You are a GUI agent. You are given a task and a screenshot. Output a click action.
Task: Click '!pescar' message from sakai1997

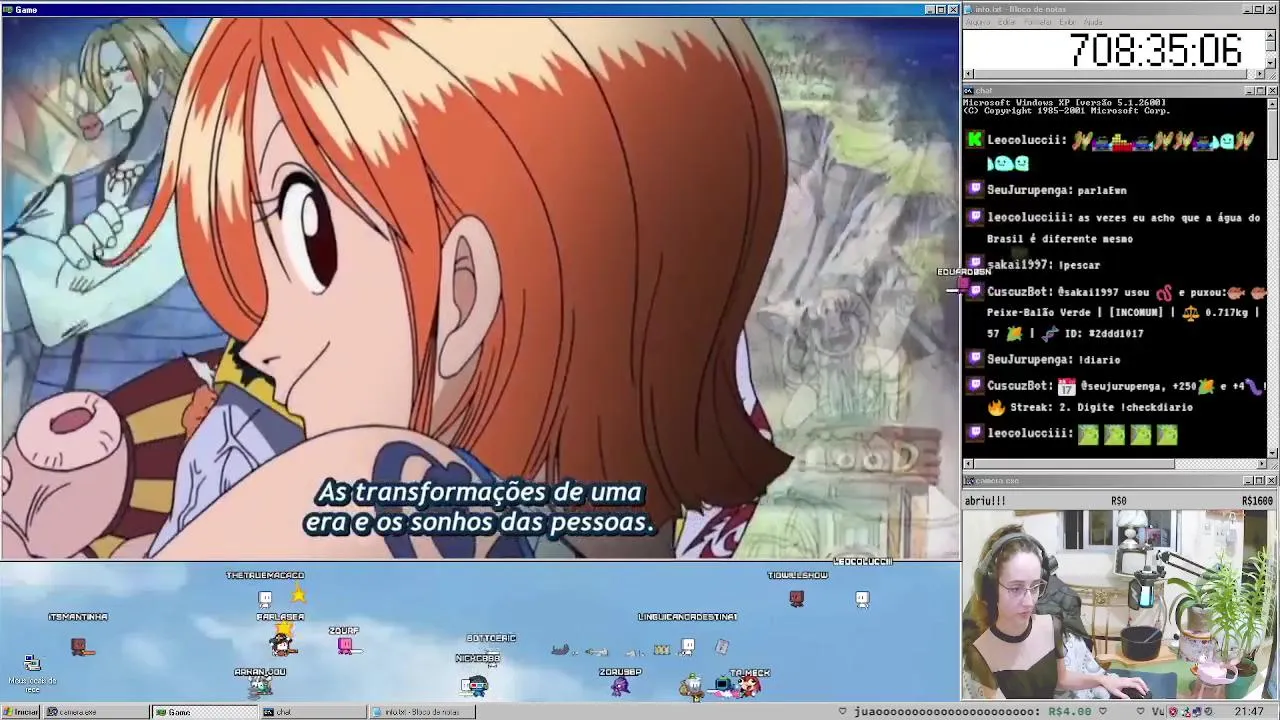click(x=1079, y=265)
